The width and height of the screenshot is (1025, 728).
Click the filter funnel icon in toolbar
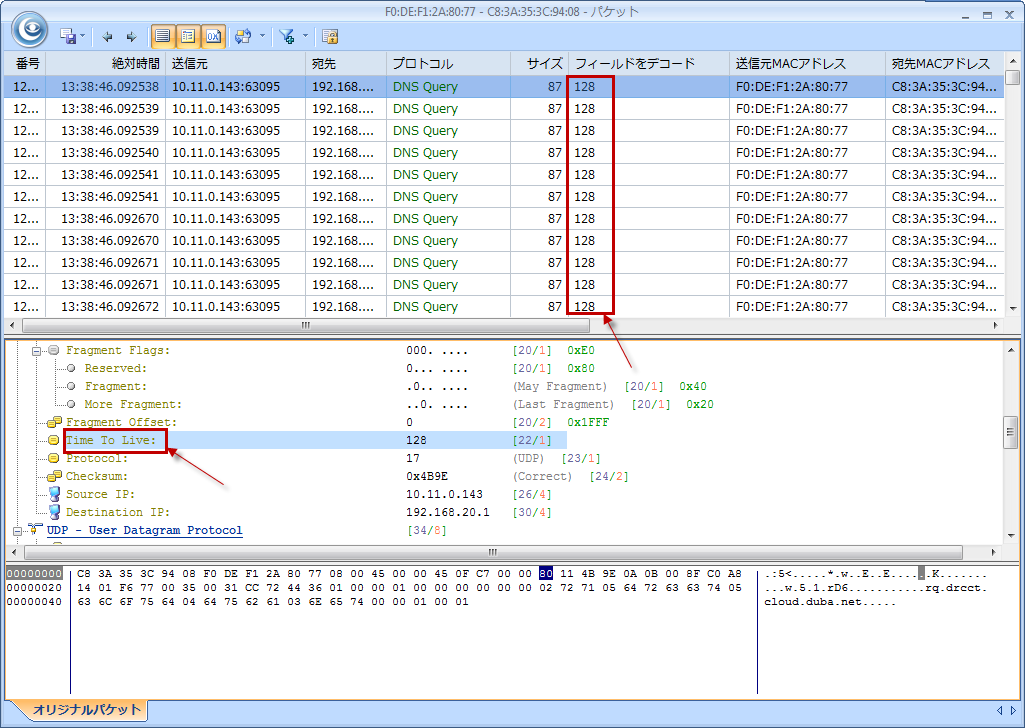(287, 37)
